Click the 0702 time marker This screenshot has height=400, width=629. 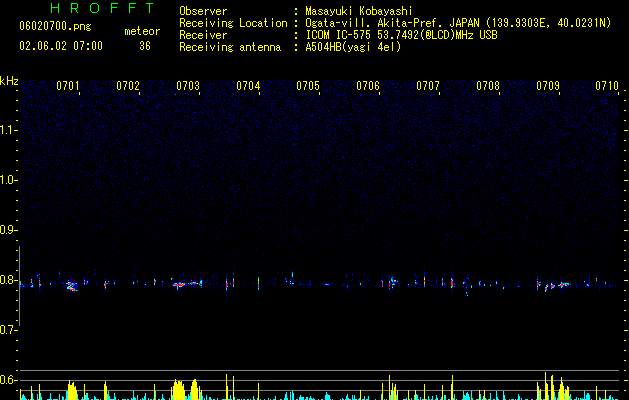click(128, 86)
